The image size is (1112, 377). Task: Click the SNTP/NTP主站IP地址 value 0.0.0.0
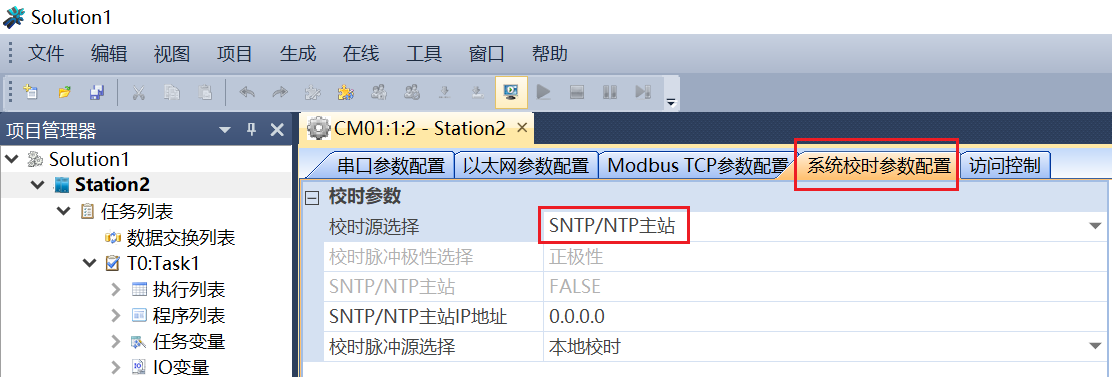click(577, 317)
